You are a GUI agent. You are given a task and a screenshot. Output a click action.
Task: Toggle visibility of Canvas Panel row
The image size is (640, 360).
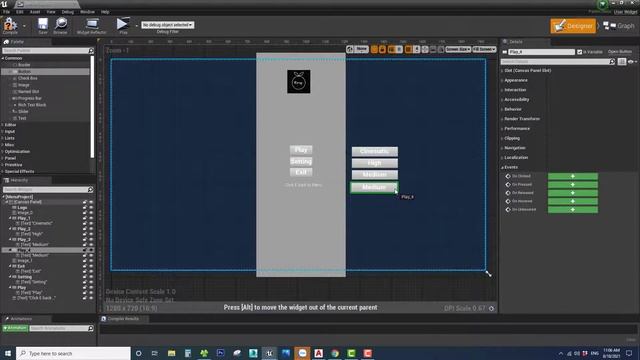(91, 202)
